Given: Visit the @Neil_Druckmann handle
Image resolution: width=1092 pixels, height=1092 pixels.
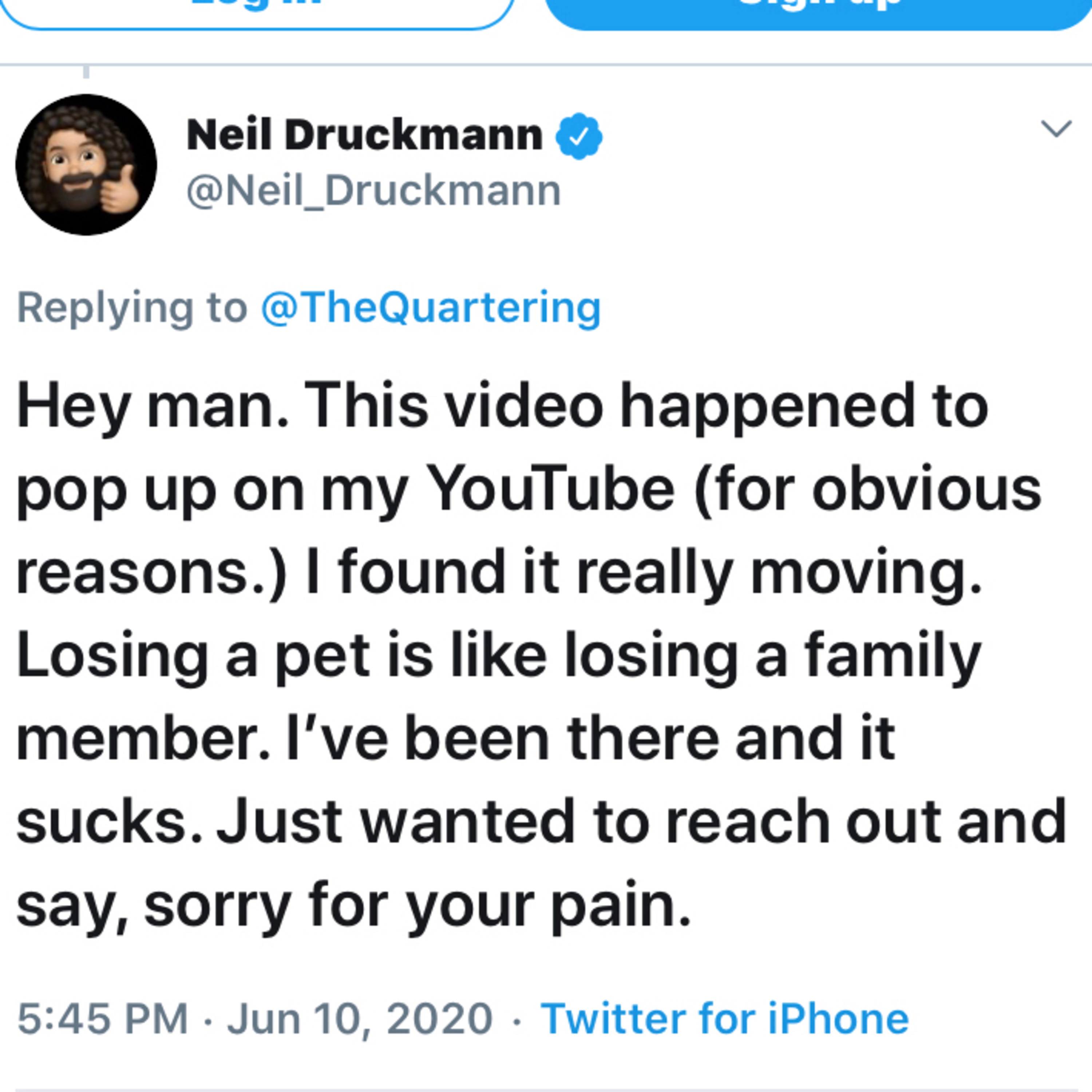Looking at the screenshot, I should pyautogui.click(x=373, y=191).
